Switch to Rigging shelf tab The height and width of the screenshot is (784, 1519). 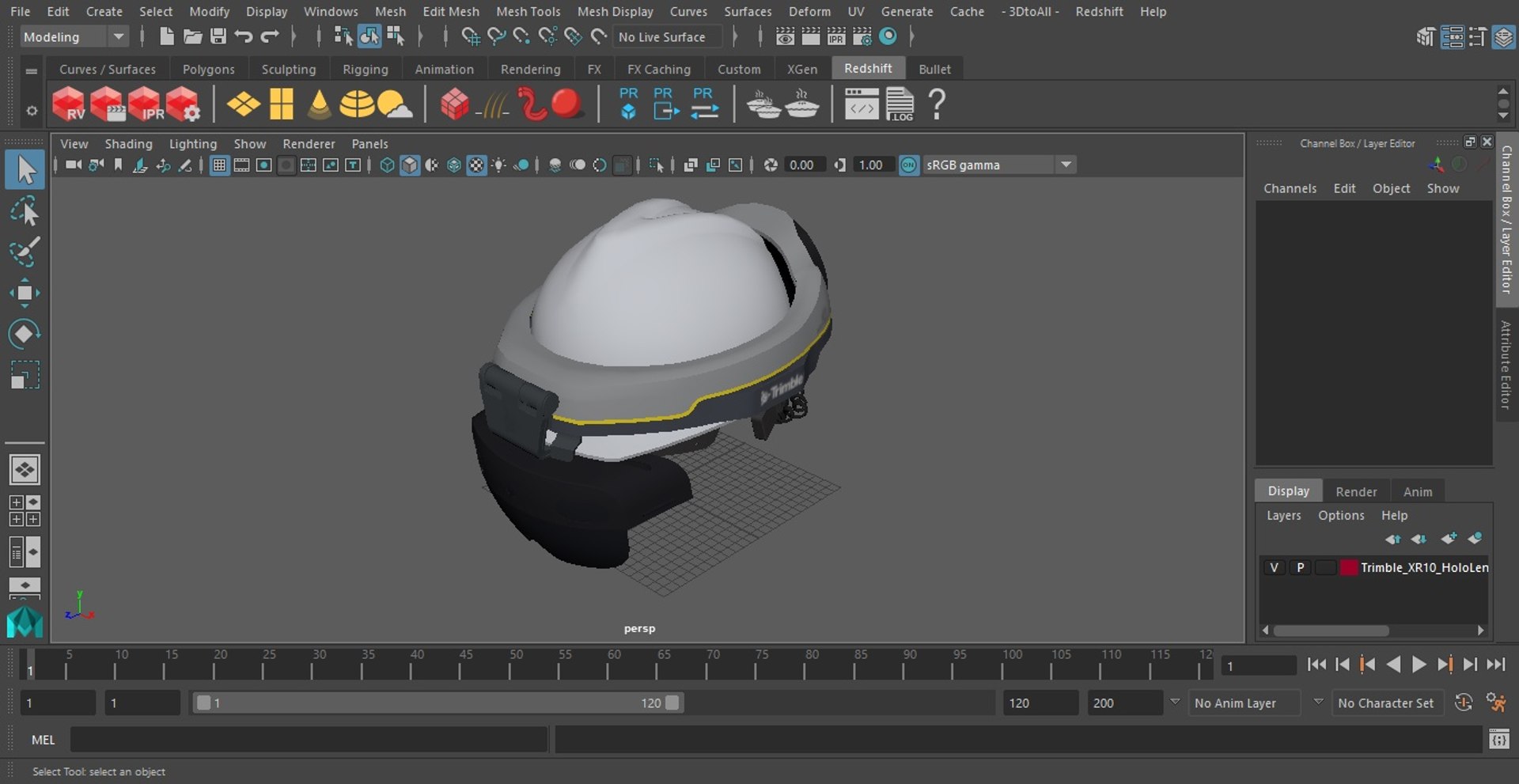click(x=365, y=69)
